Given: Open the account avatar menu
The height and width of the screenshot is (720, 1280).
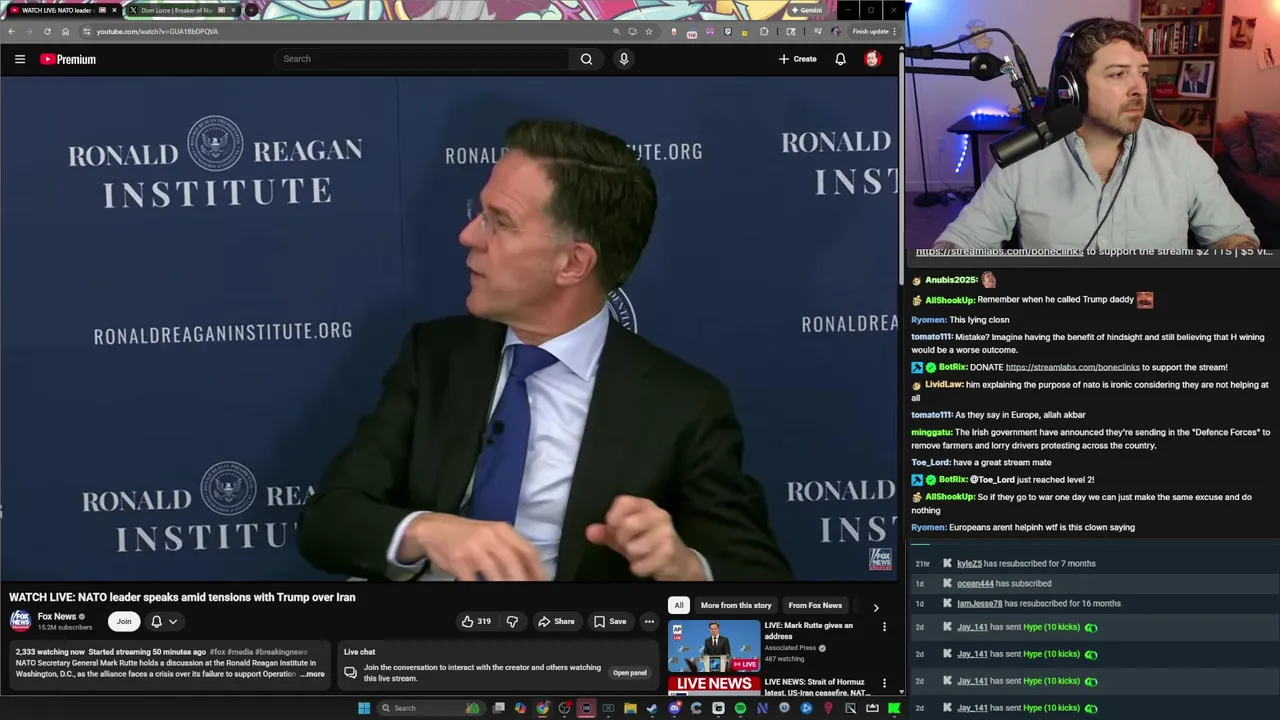Looking at the screenshot, I should point(872,59).
